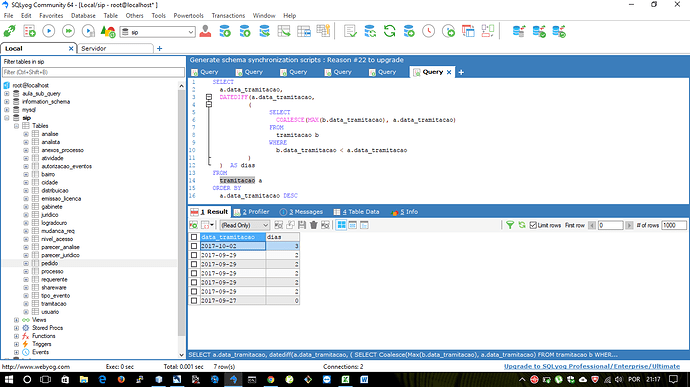Viewport: 690px width, 387px height.
Task: Go to previous rows page arrow
Action: [x=592, y=225]
